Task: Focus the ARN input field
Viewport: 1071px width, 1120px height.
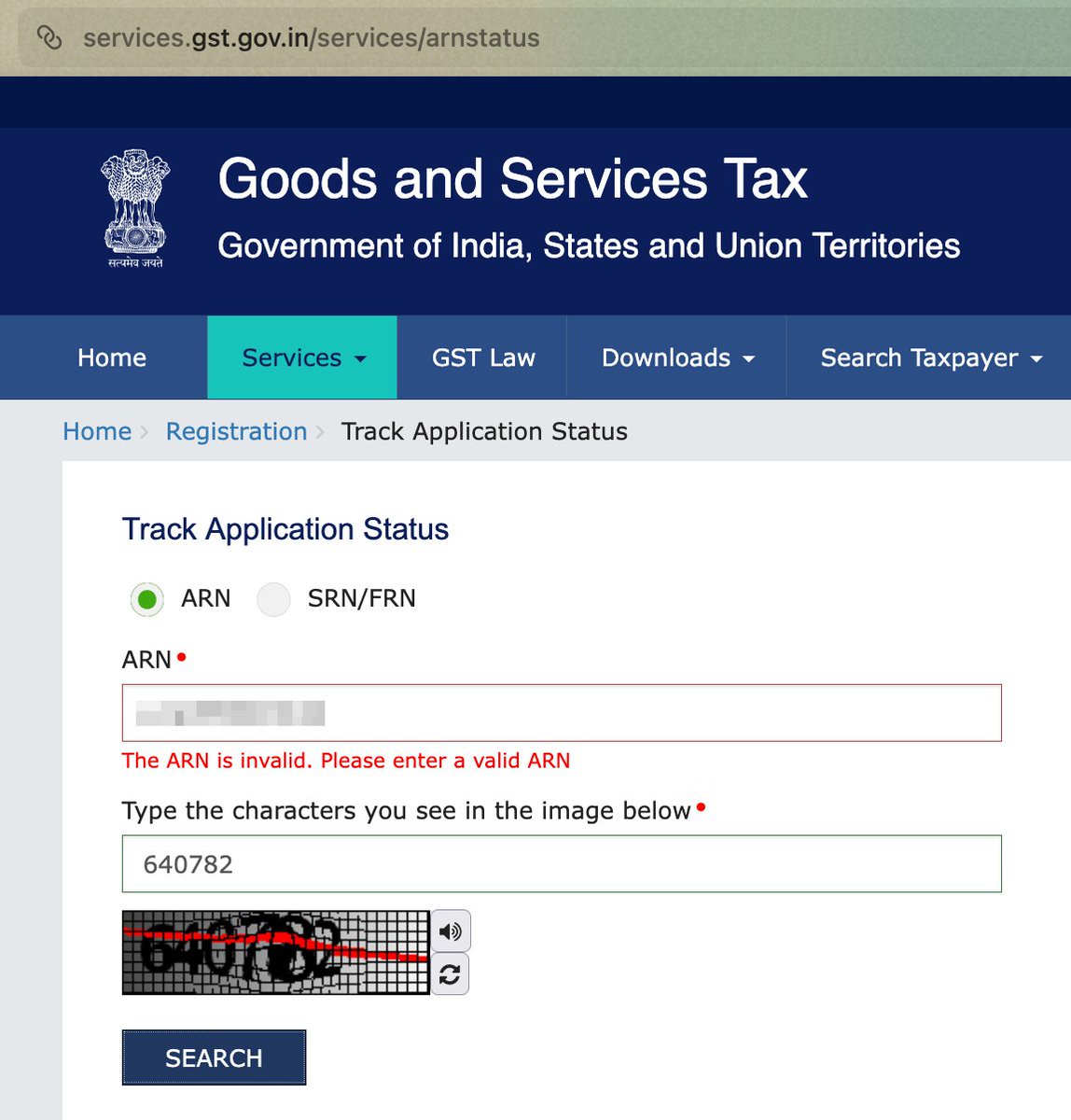Action: pos(562,713)
